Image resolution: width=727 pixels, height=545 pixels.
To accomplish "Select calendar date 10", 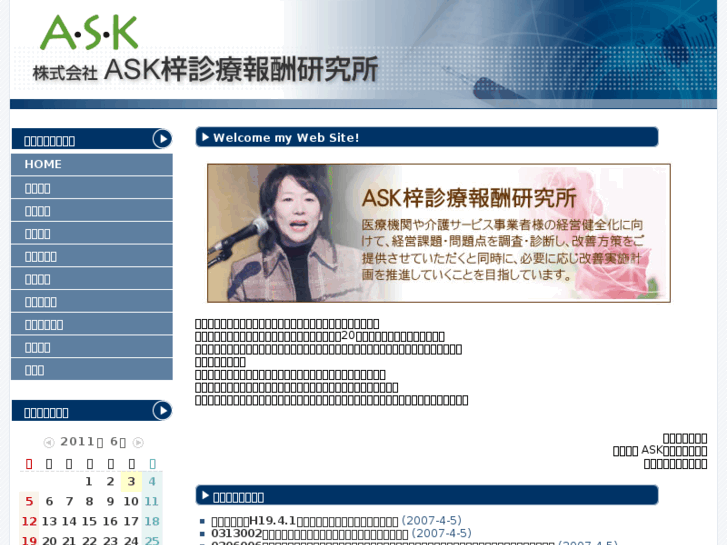I will [131, 501].
